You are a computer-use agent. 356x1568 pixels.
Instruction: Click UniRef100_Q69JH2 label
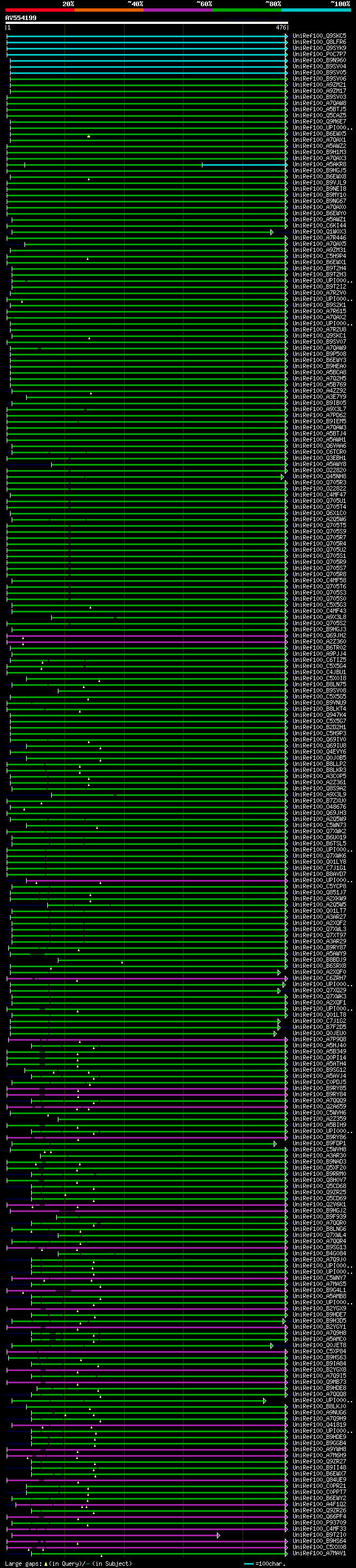(319, 635)
